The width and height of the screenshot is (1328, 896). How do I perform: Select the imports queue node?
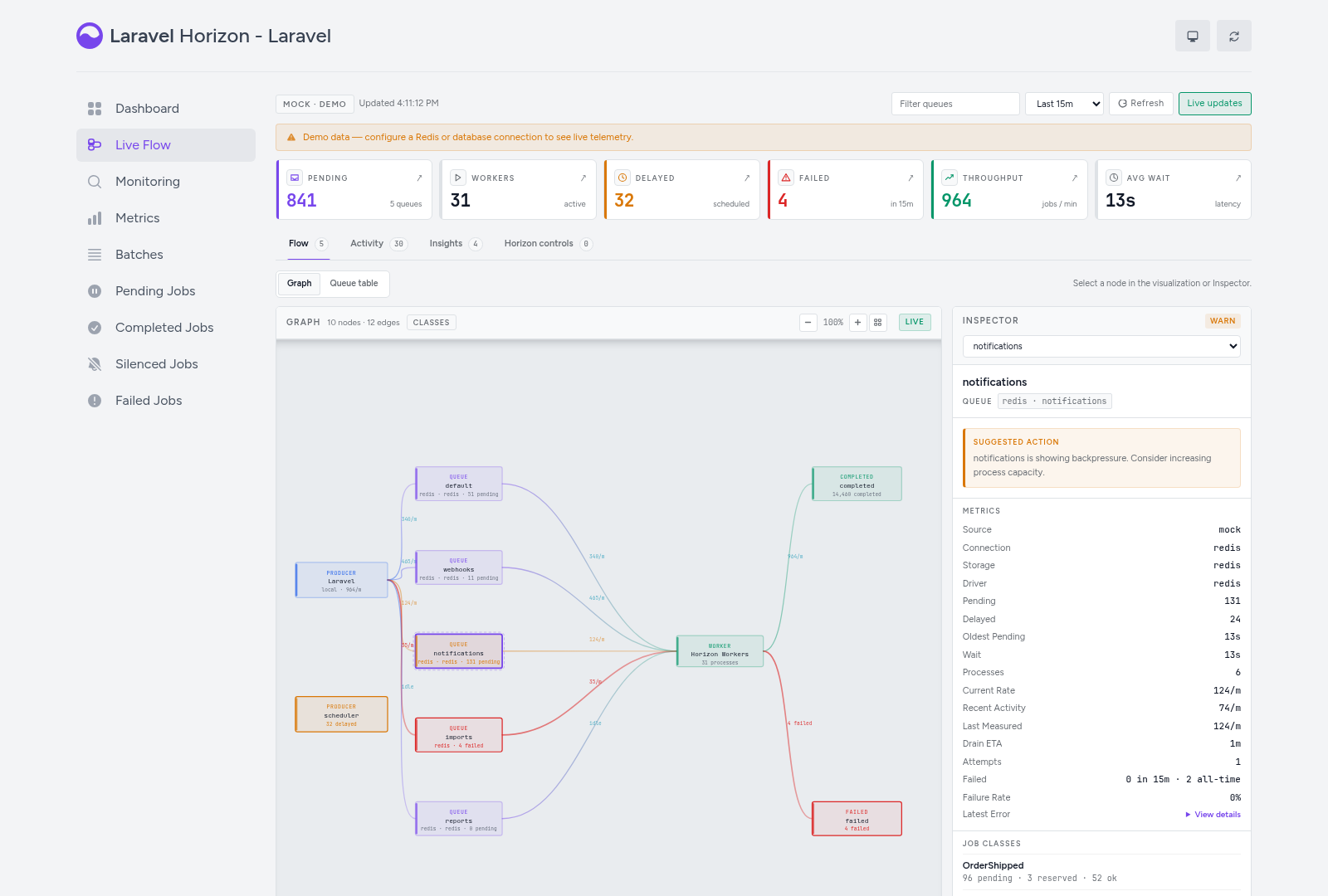(459, 735)
